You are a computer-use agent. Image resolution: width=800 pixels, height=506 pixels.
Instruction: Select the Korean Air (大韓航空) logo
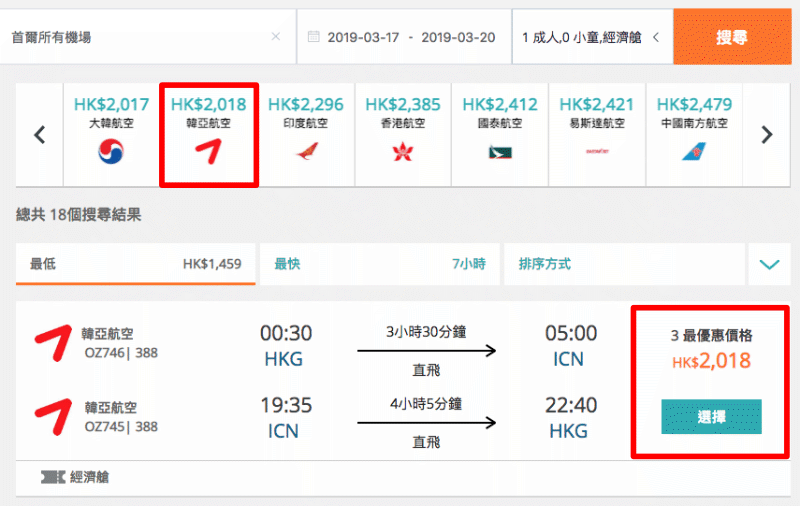click(111, 151)
